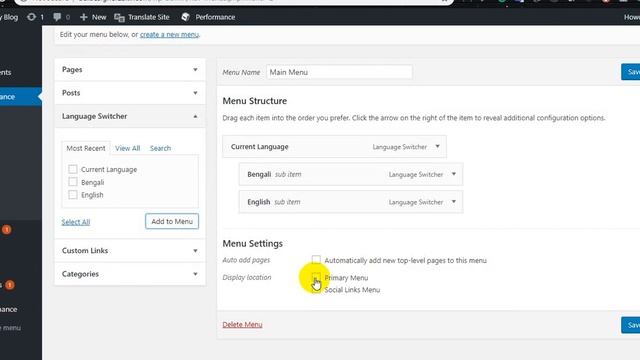Click the Menu Structure heading

tap(255, 101)
